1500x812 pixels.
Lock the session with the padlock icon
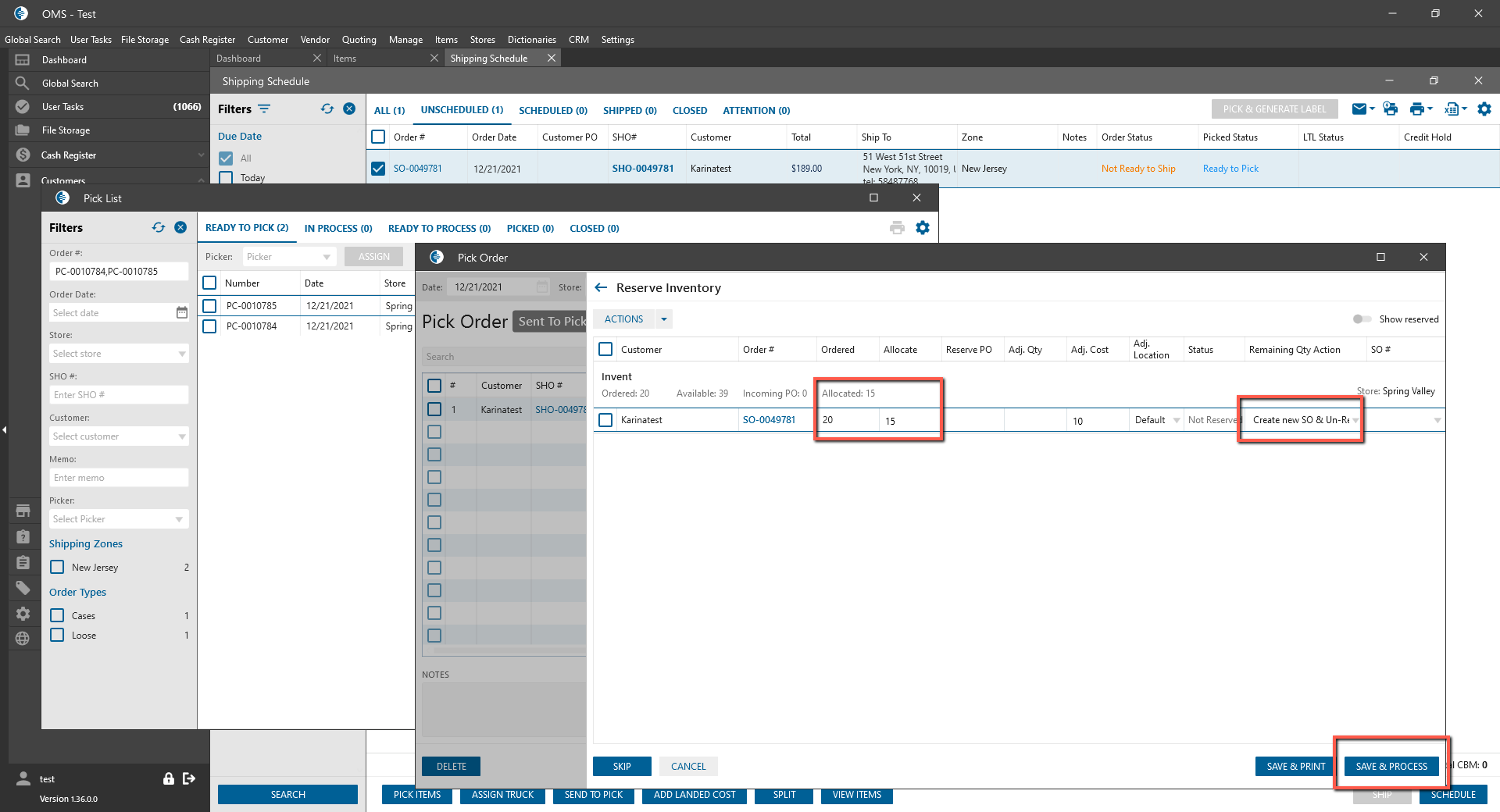click(x=168, y=778)
